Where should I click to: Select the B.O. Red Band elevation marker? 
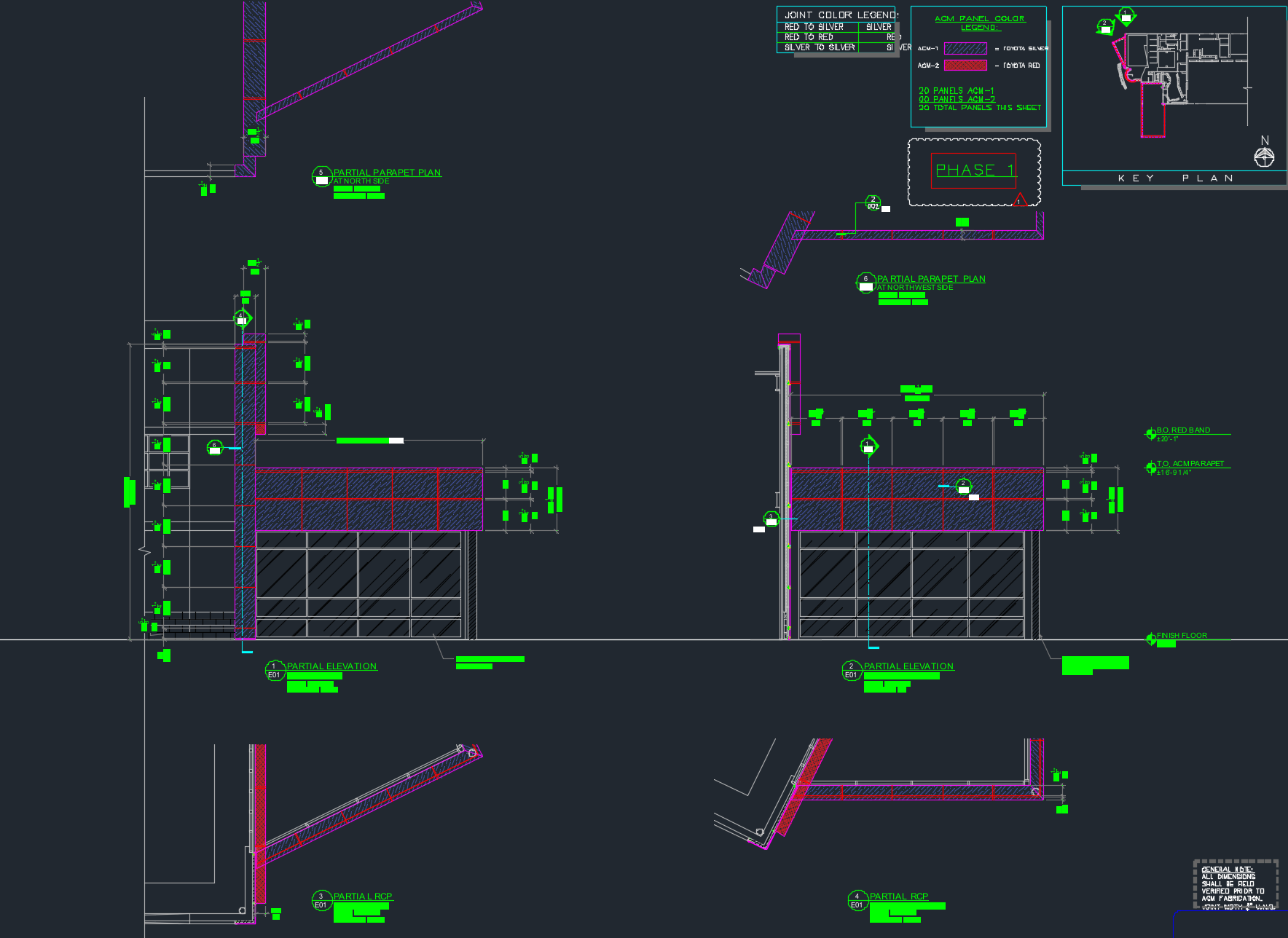pyautogui.click(x=1150, y=433)
